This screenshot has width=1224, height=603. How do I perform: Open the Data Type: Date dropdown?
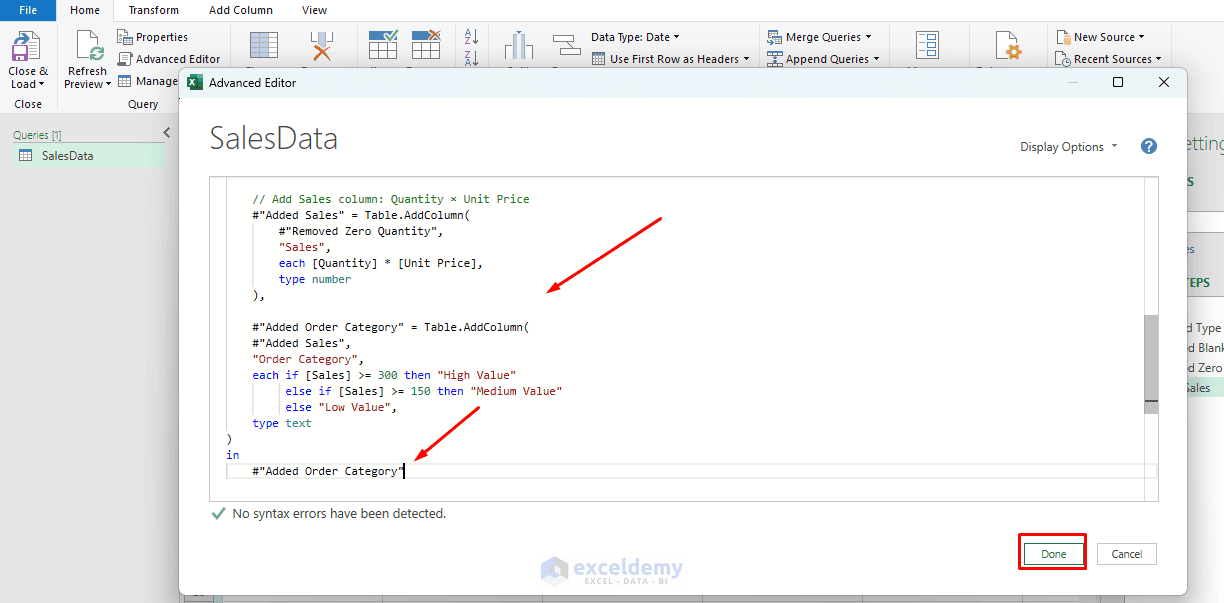(x=636, y=37)
